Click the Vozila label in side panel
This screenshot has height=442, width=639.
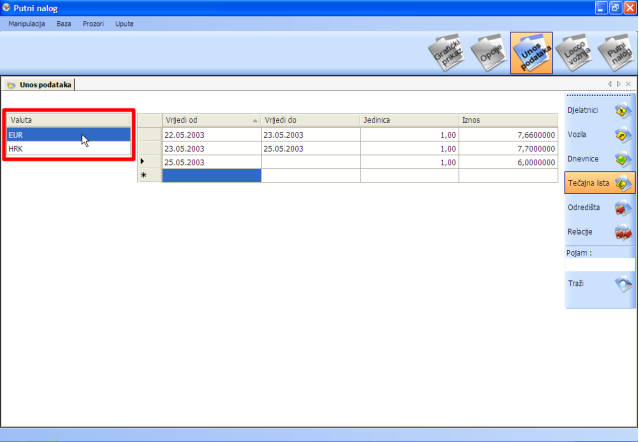coord(577,134)
